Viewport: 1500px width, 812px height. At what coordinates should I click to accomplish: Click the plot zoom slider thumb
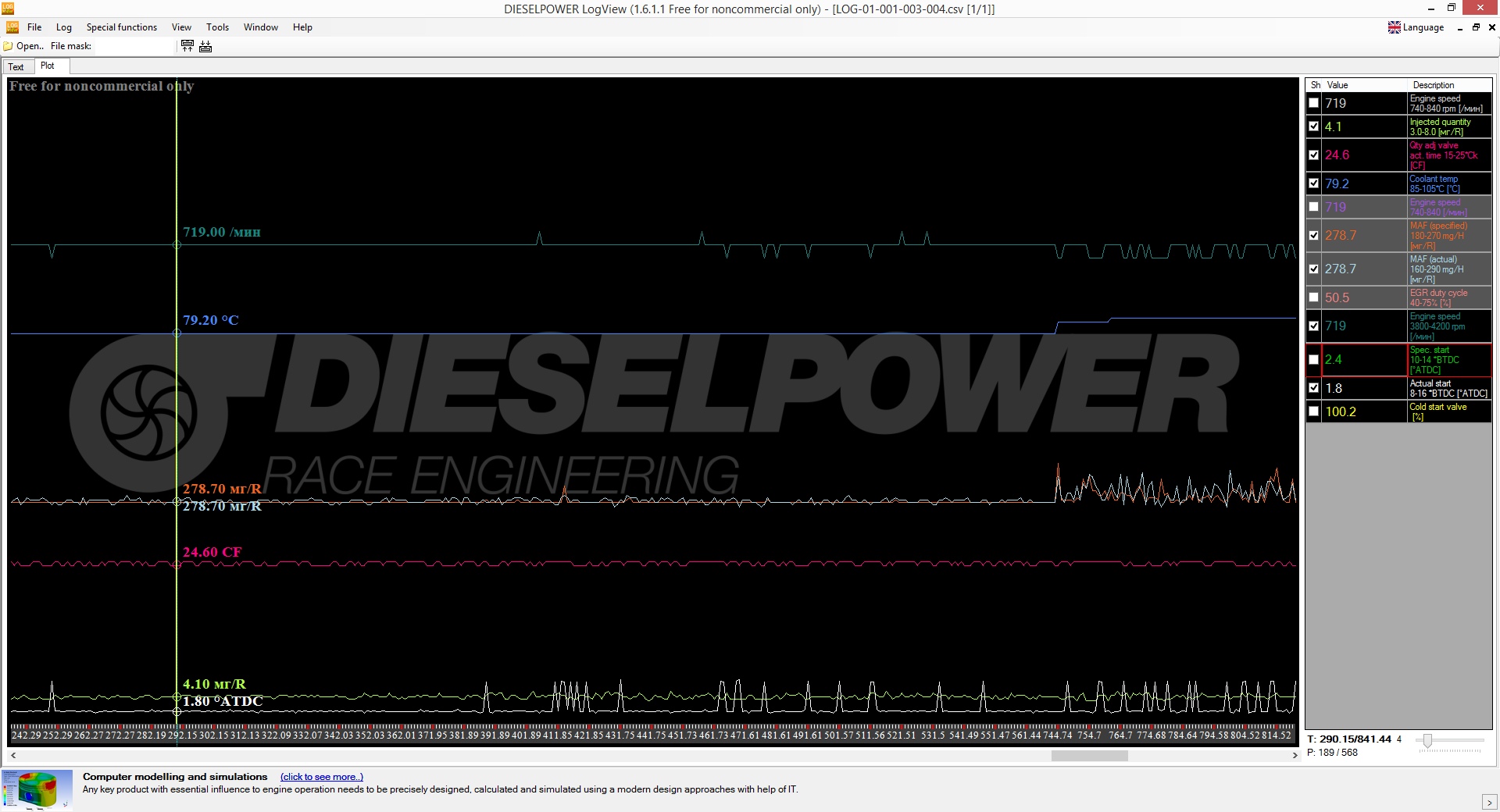coord(1427,740)
